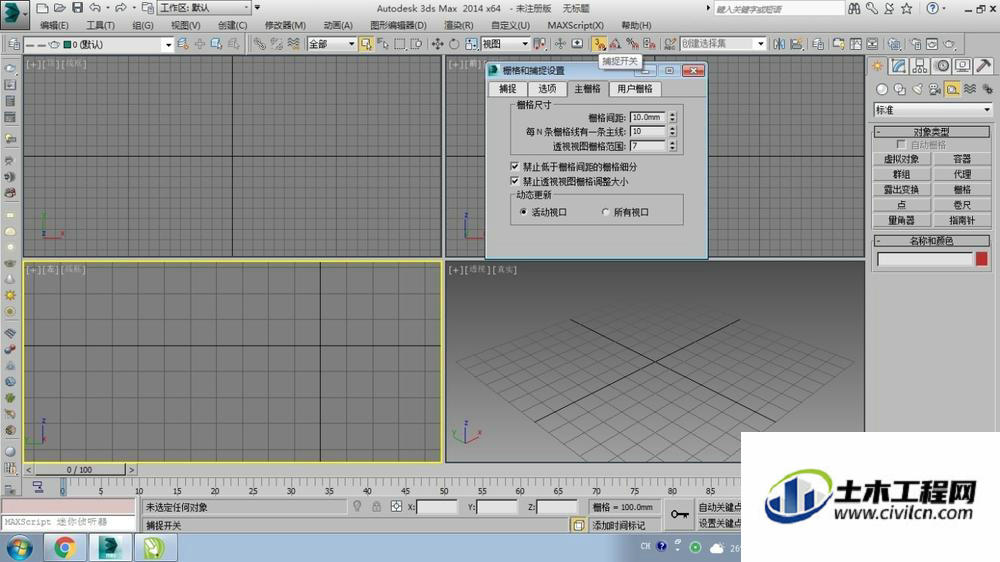Toggle inhibit perspective view grid resize checkbox

pyautogui.click(x=515, y=181)
